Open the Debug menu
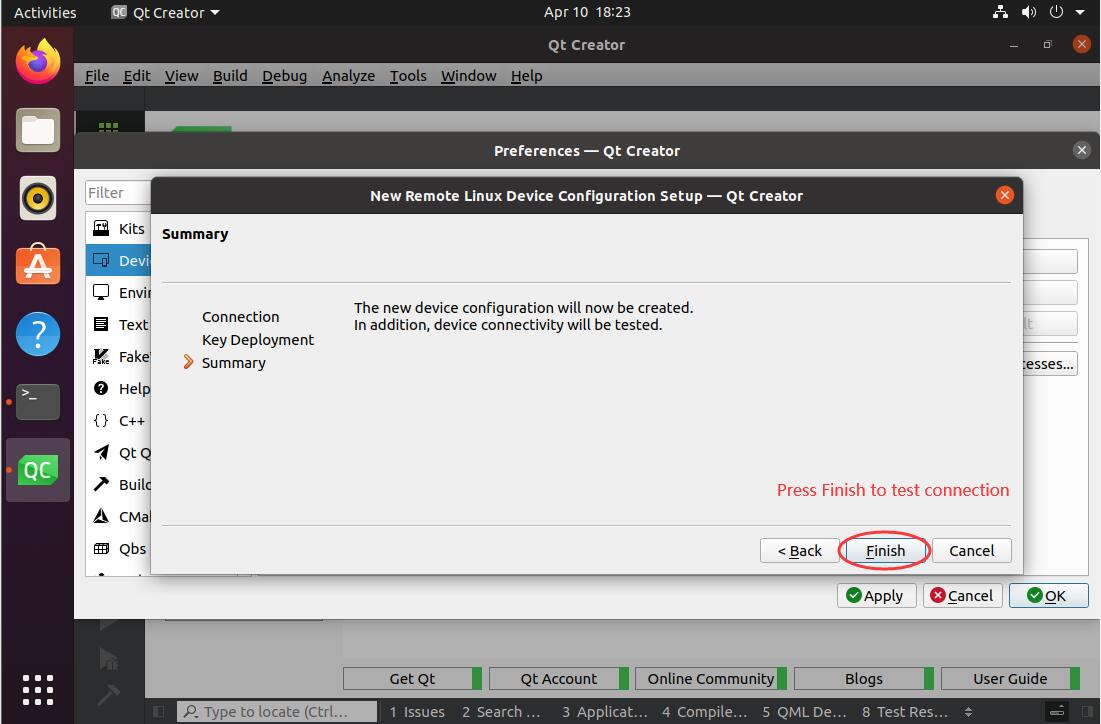 pos(284,75)
